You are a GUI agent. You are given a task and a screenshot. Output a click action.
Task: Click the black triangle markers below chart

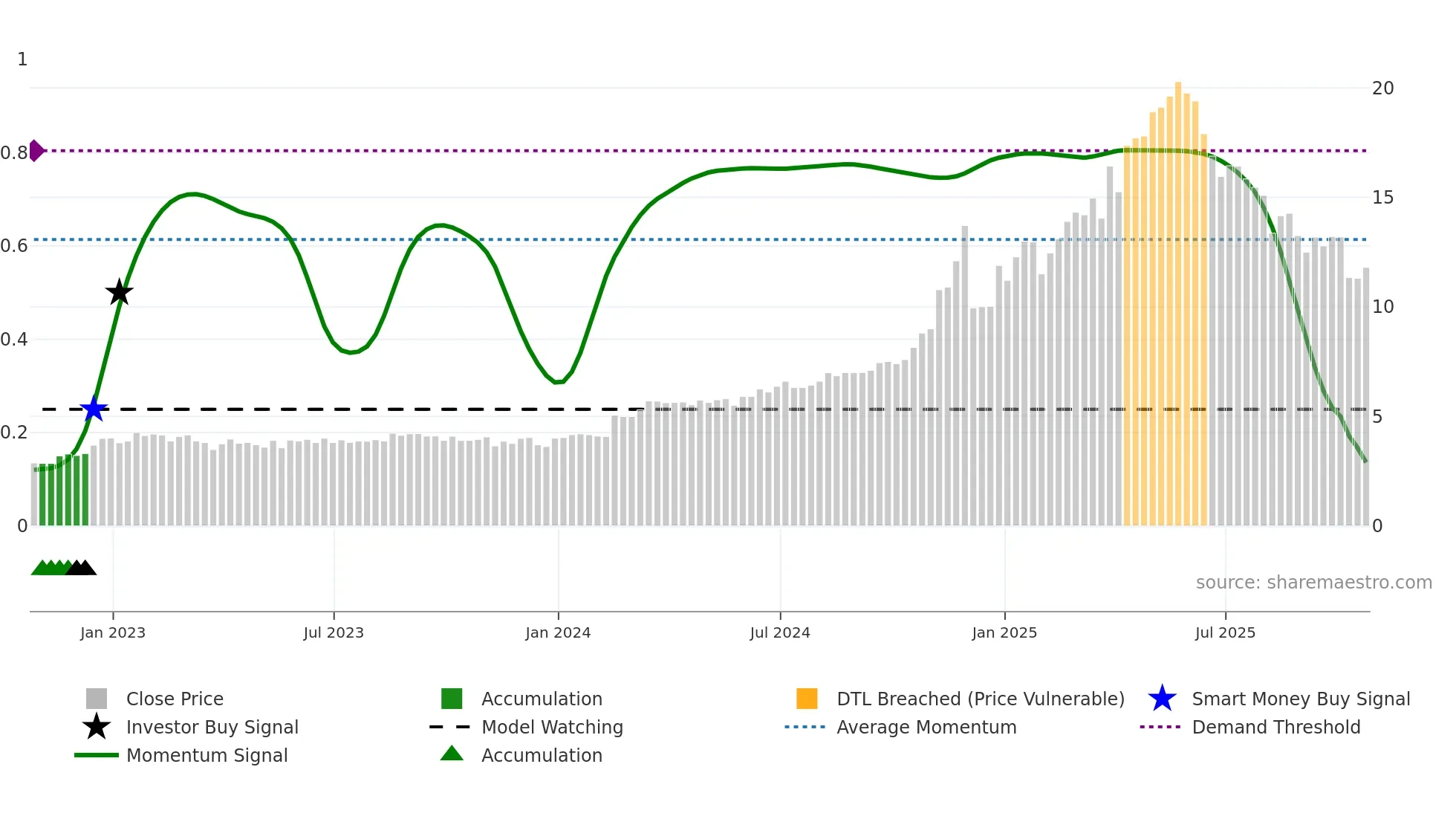point(82,569)
